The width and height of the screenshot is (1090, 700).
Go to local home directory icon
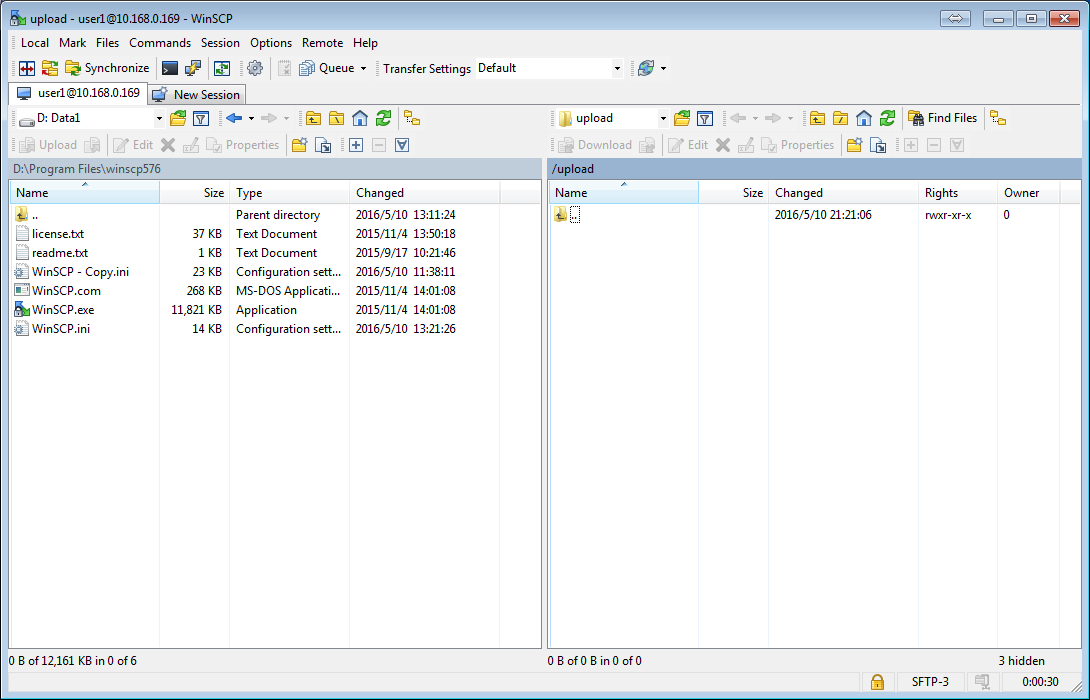(x=360, y=118)
